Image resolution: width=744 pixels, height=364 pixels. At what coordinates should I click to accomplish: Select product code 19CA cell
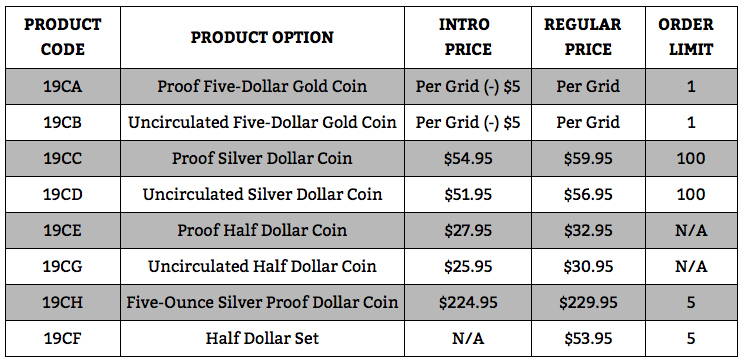(x=63, y=86)
